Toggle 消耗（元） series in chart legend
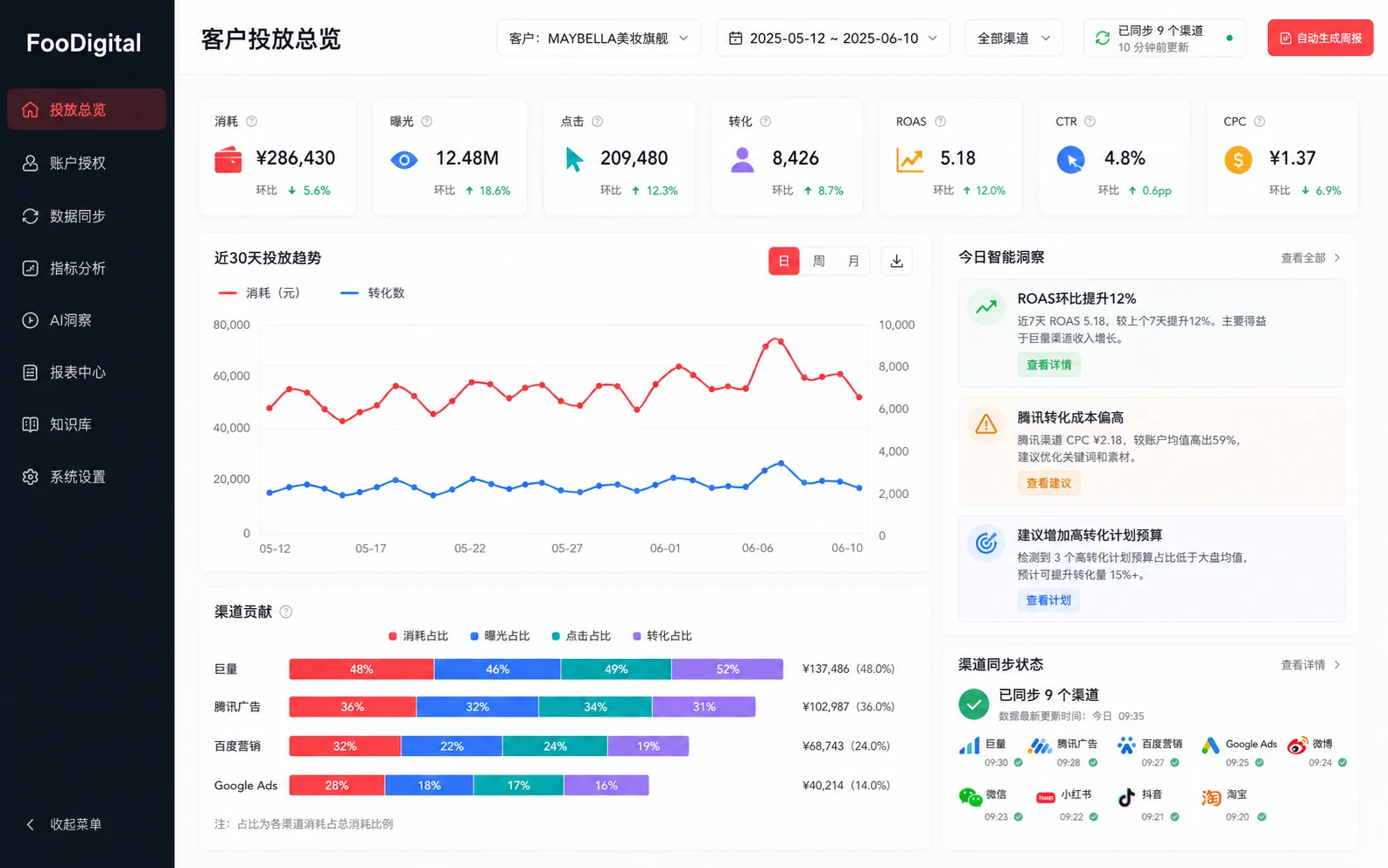The width and height of the screenshot is (1388, 868). [x=259, y=293]
